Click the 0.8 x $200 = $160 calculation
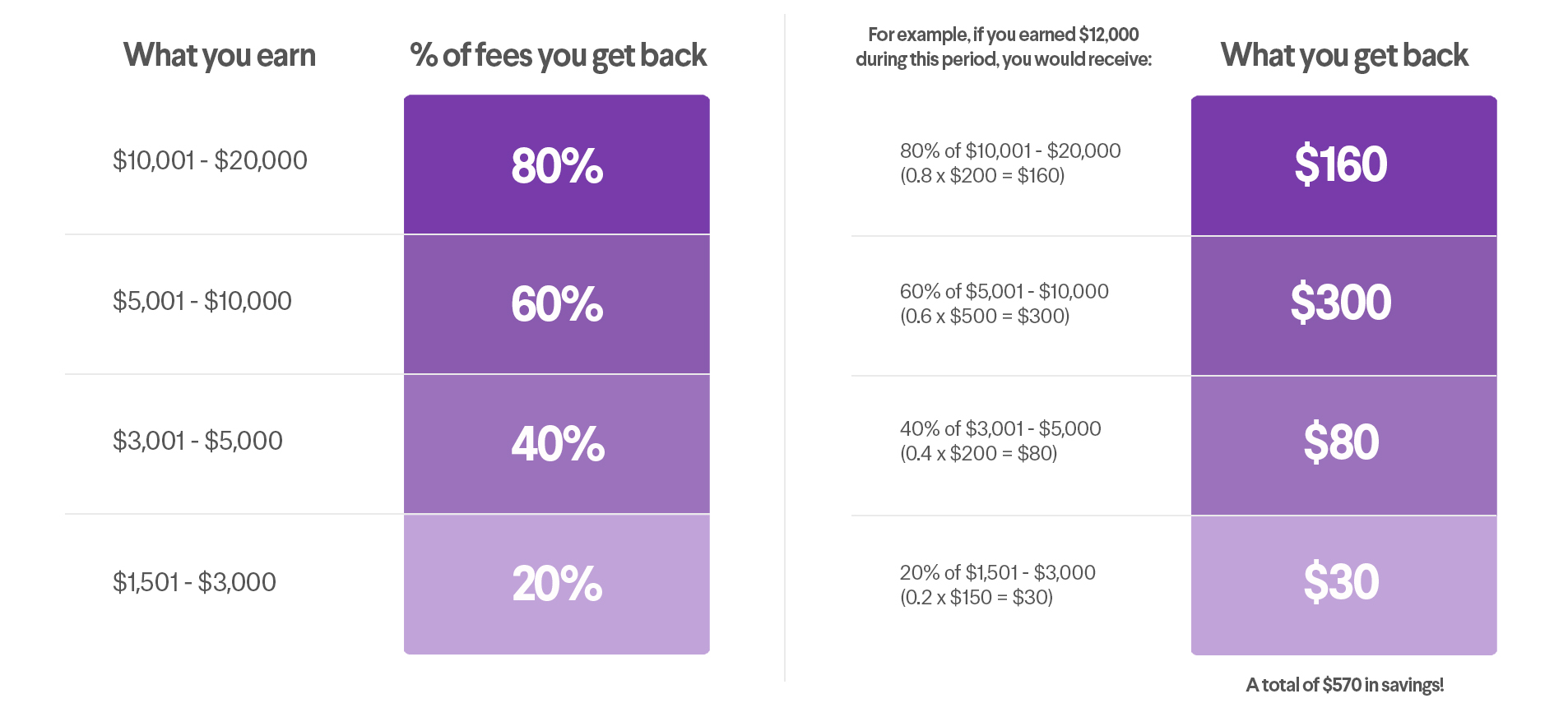This screenshot has height=717, width=1568. coord(982,176)
